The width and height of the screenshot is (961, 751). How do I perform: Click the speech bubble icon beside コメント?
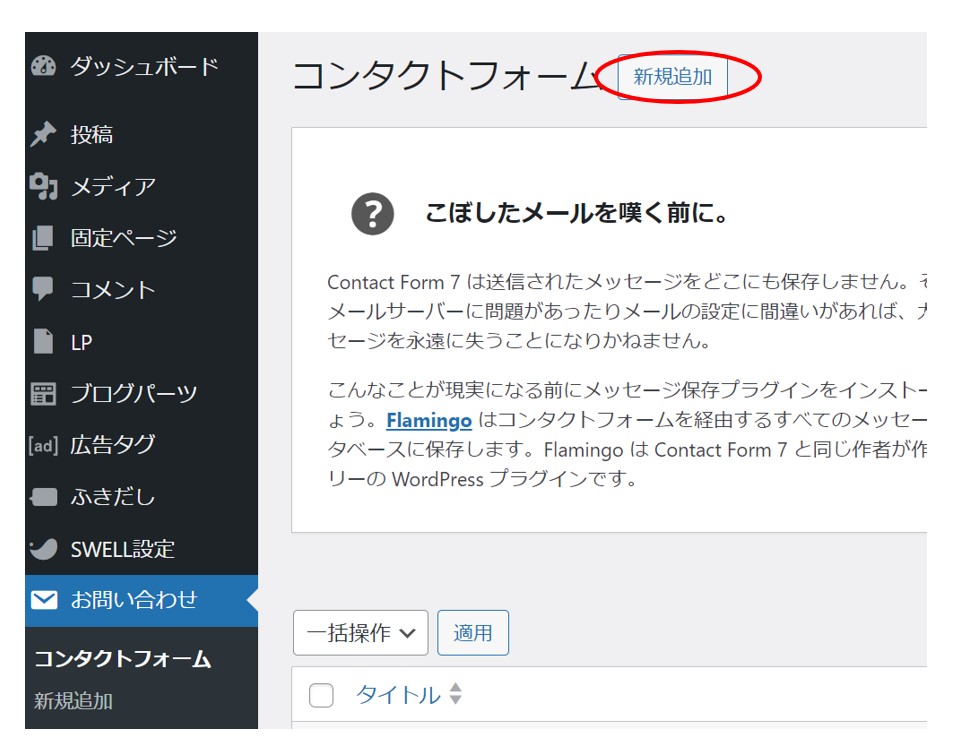tap(43, 289)
